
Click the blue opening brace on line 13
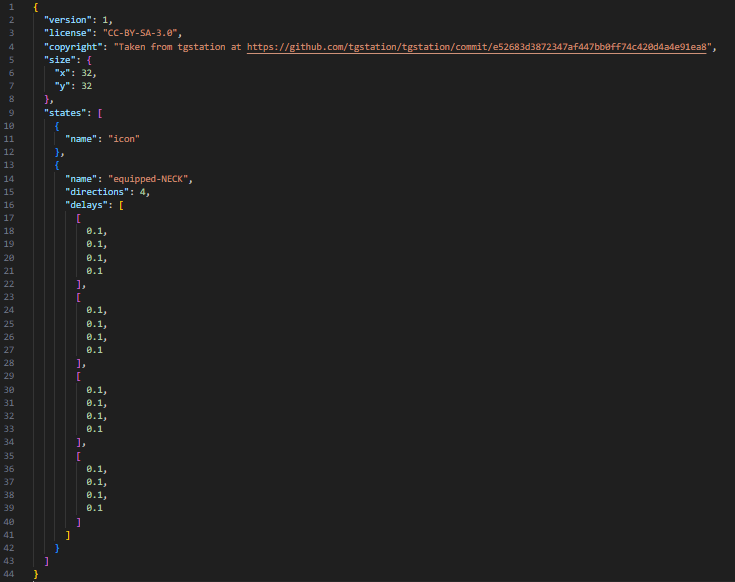pyautogui.click(x=57, y=165)
